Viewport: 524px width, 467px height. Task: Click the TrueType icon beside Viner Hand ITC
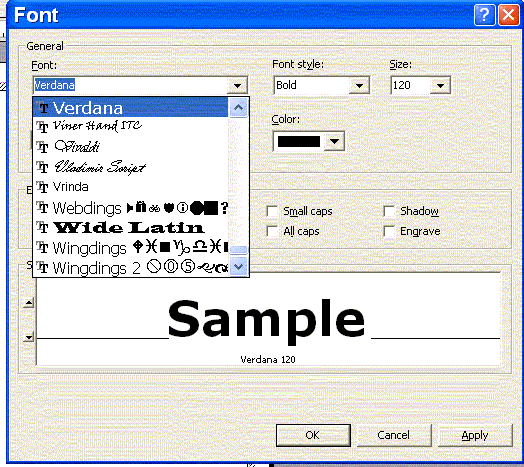click(x=42, y=127)
